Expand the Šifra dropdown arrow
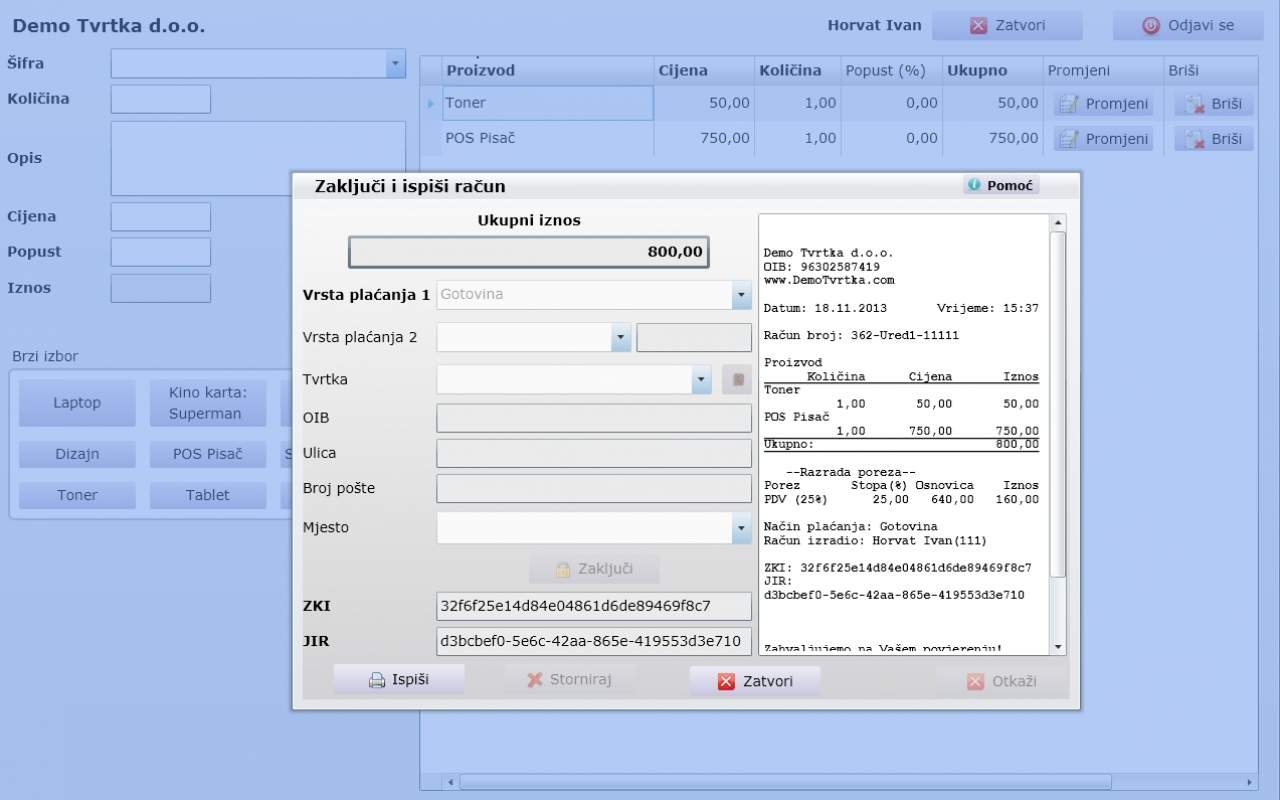This screenshot has width=1280, height=800. [395, 64]
